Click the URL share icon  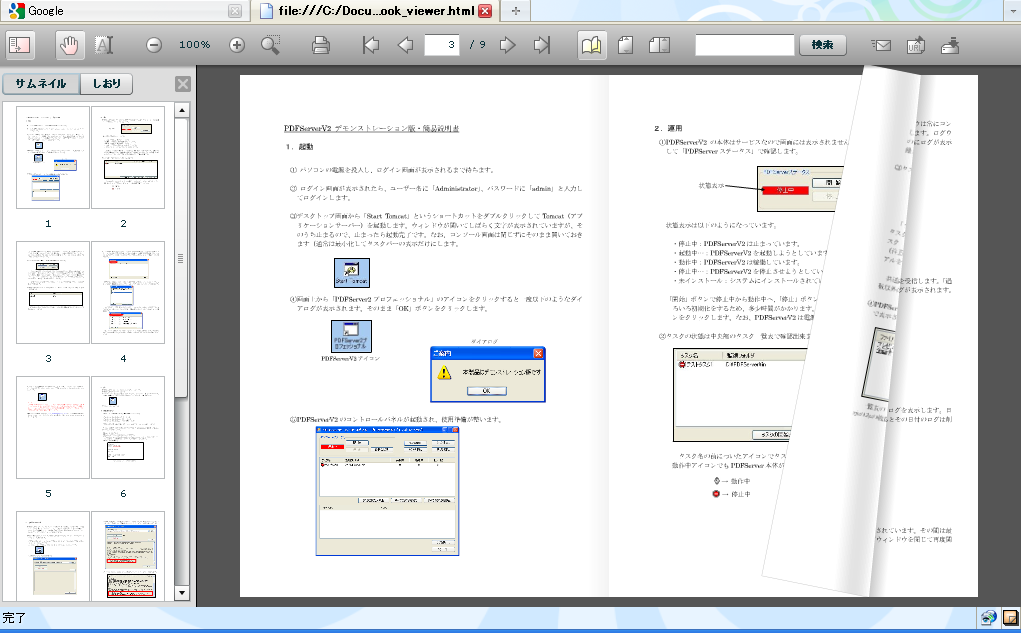916,45
